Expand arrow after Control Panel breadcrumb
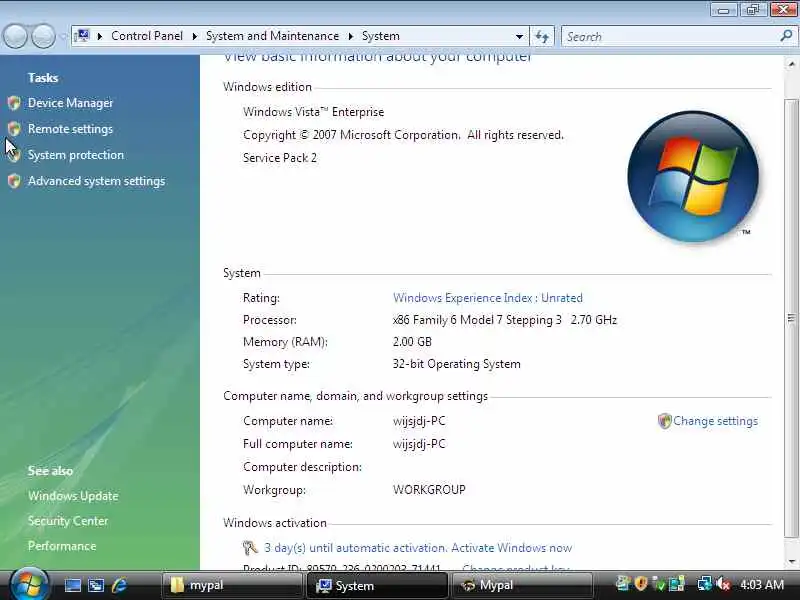 194,36
